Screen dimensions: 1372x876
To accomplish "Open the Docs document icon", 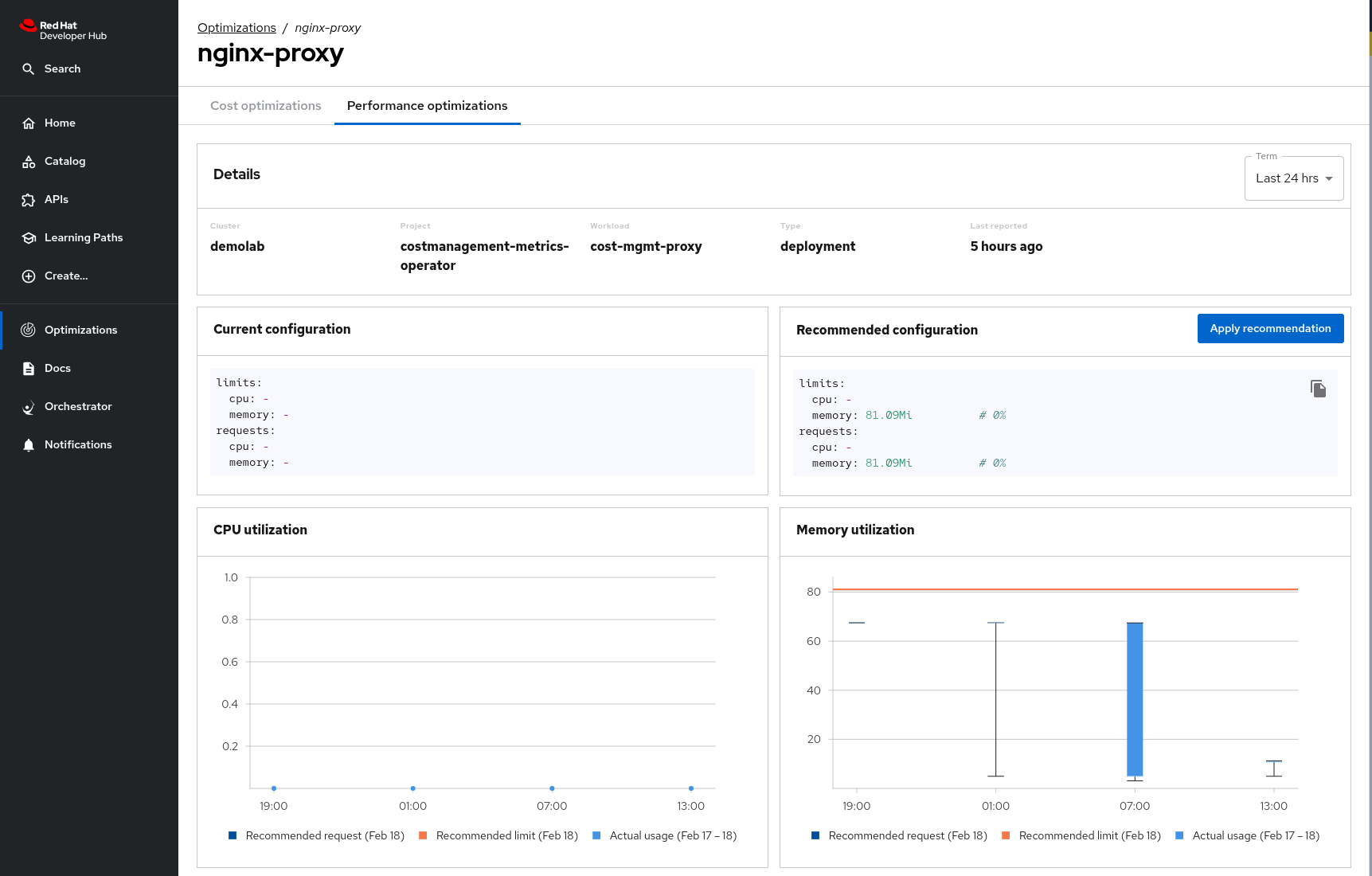I will tap(29, 369).
